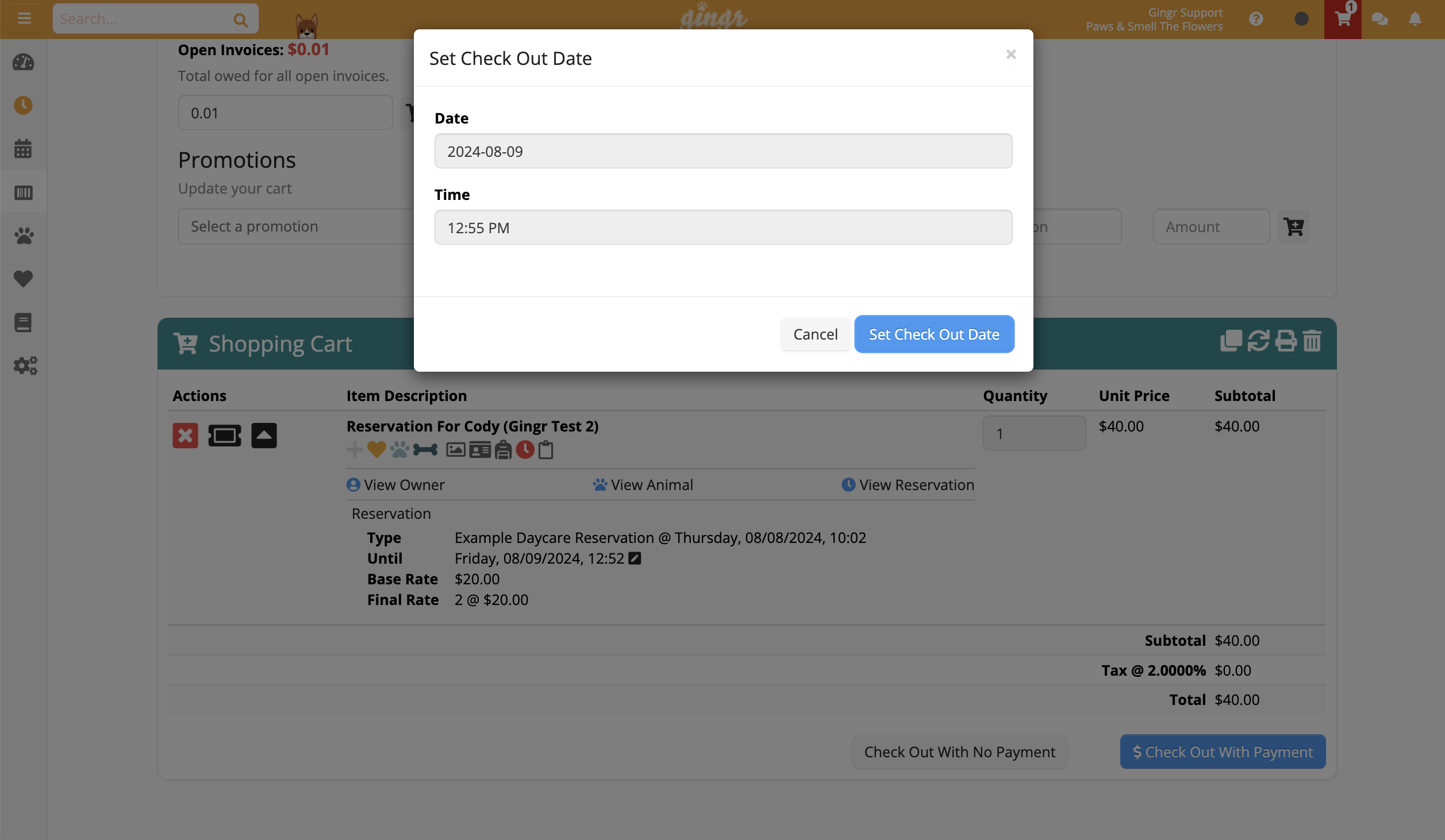Click the Quantity field showing 1
Viewport: 1445px width, 840px height.
(x=1034, y=433)
